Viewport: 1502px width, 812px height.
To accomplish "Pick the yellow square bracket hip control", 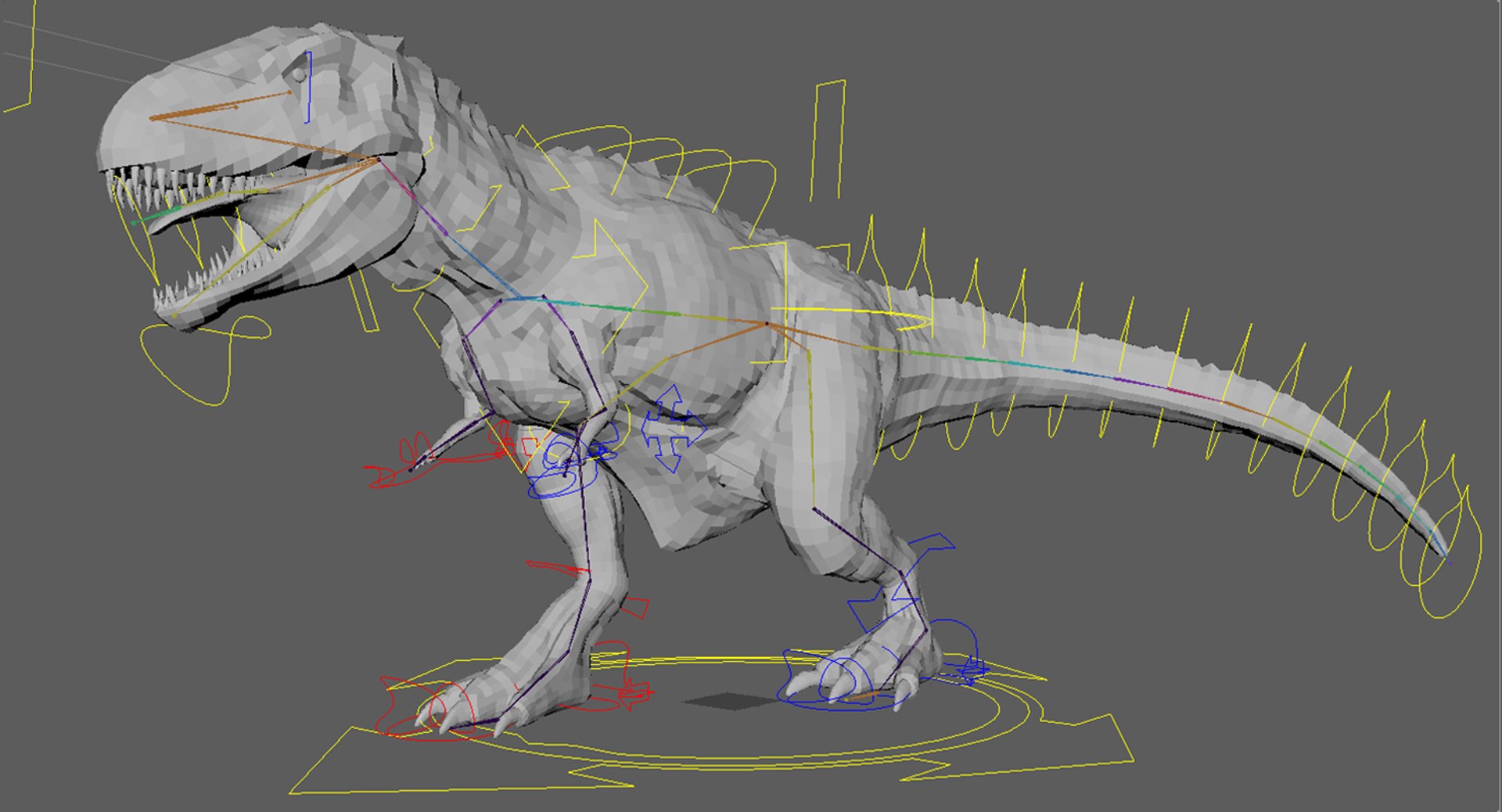I will click(x=759, y=303).
